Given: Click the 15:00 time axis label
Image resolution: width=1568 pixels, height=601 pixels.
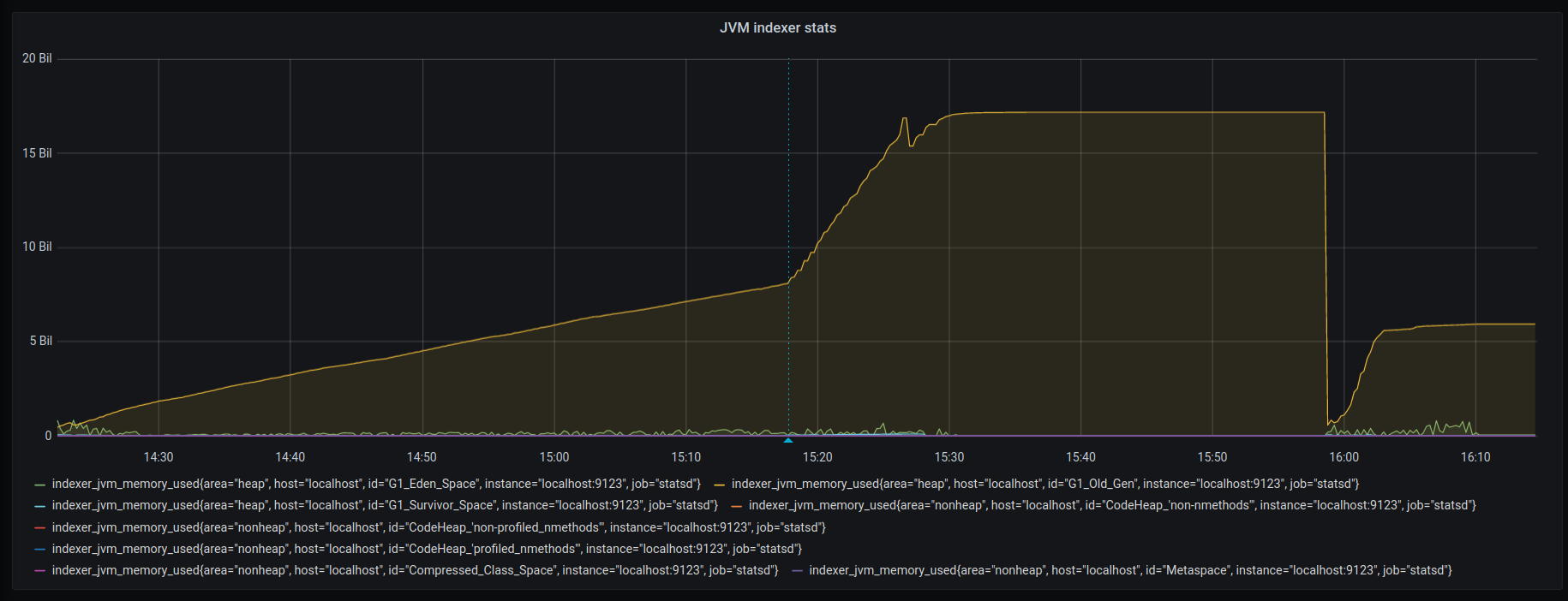Looking at the screenshot, I should (x=554, y=457).
